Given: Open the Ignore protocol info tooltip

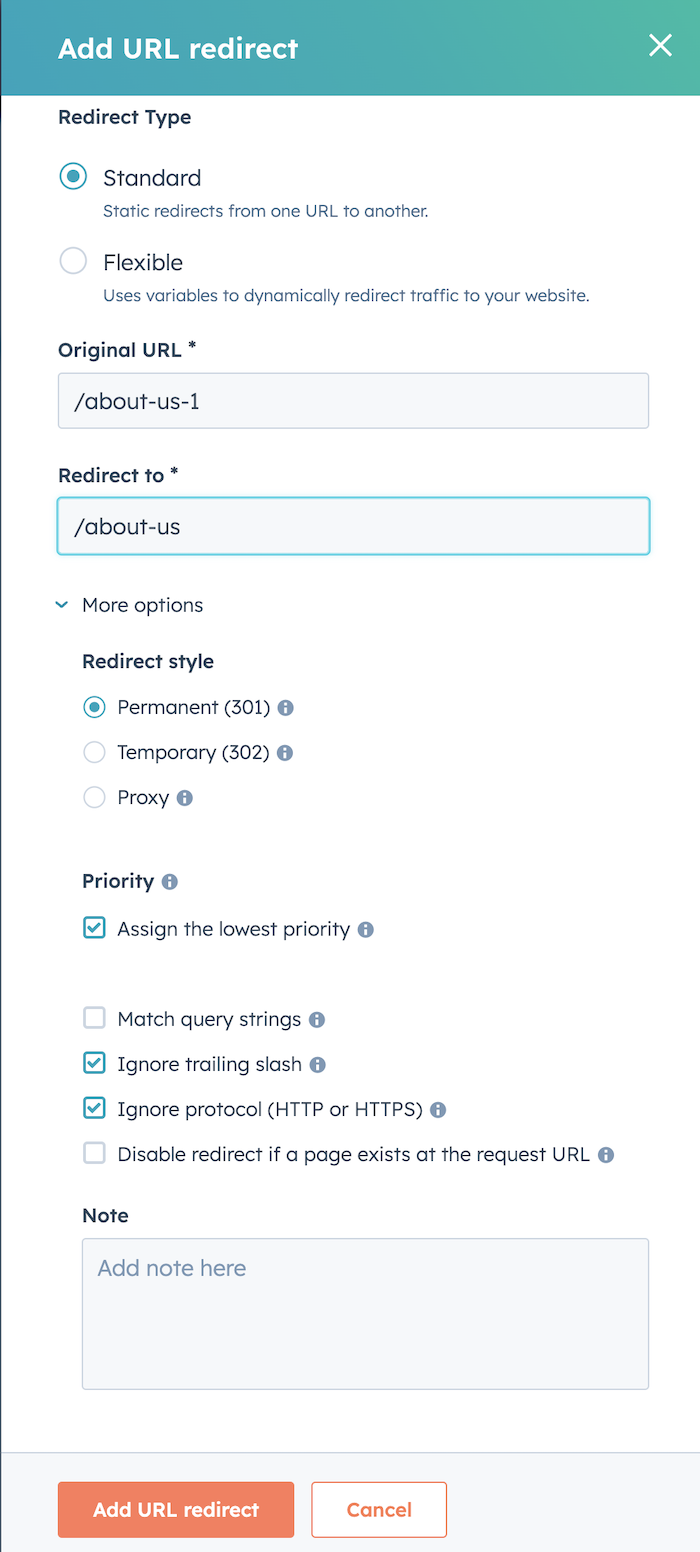Looking at the screenshot, I should 437,1109.
